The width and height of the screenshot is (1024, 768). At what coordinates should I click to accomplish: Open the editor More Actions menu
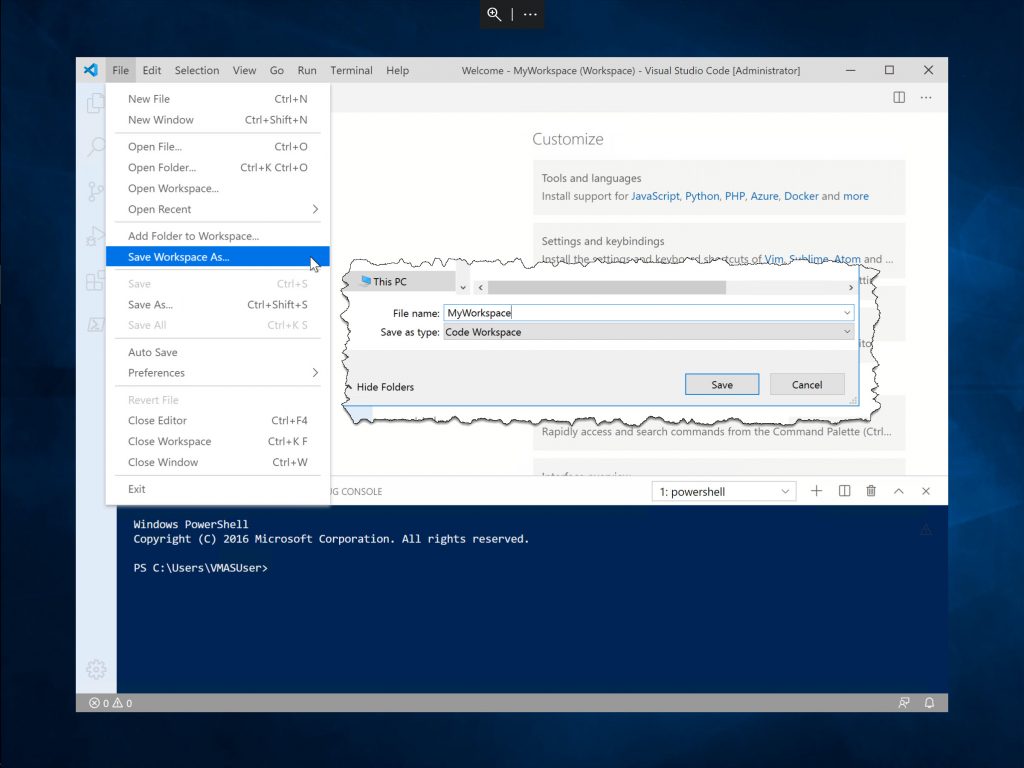click(926, 97)
